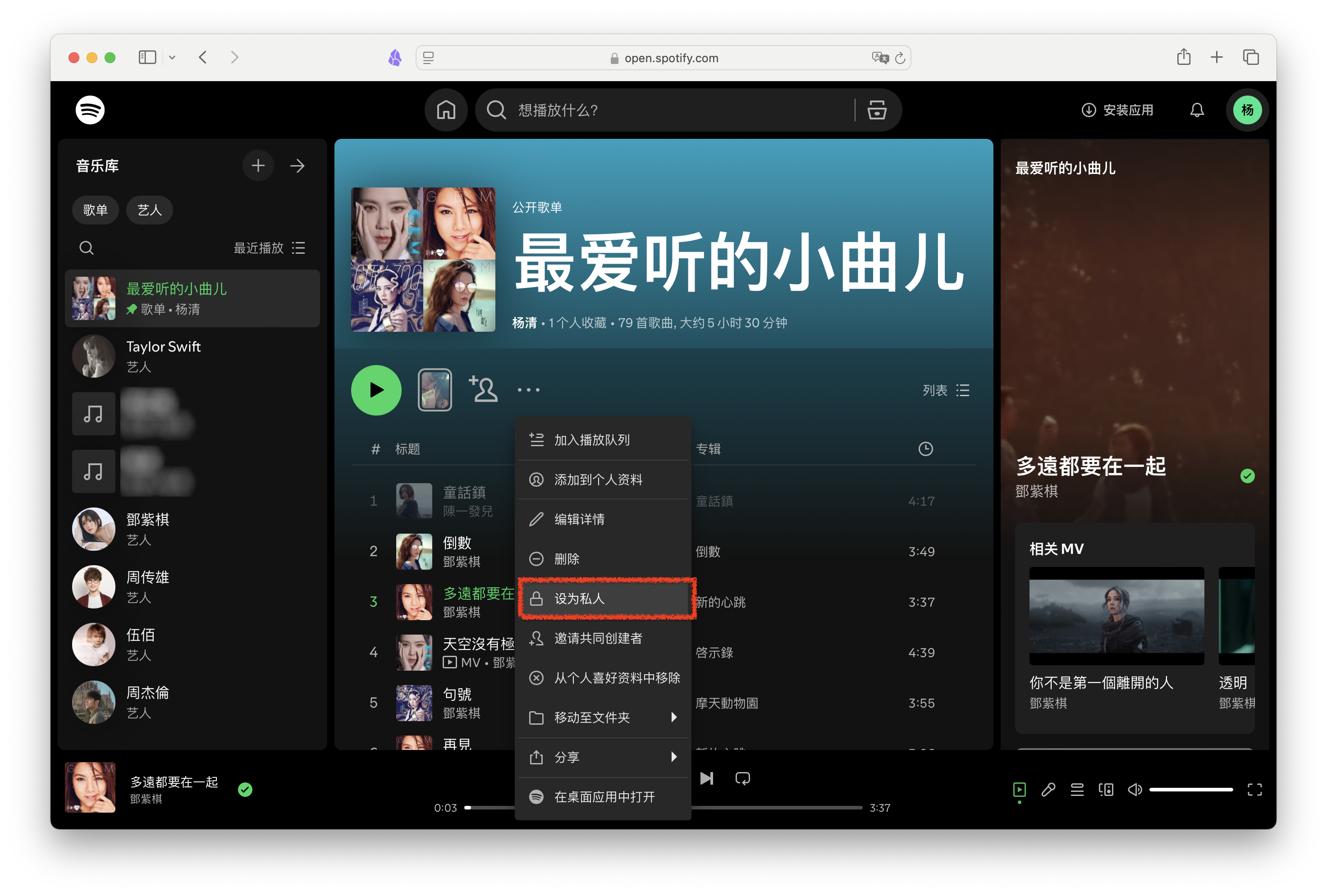1327x896 pixels.
Task: Choose 在桌面应用中打开
Action: [603, 797]
